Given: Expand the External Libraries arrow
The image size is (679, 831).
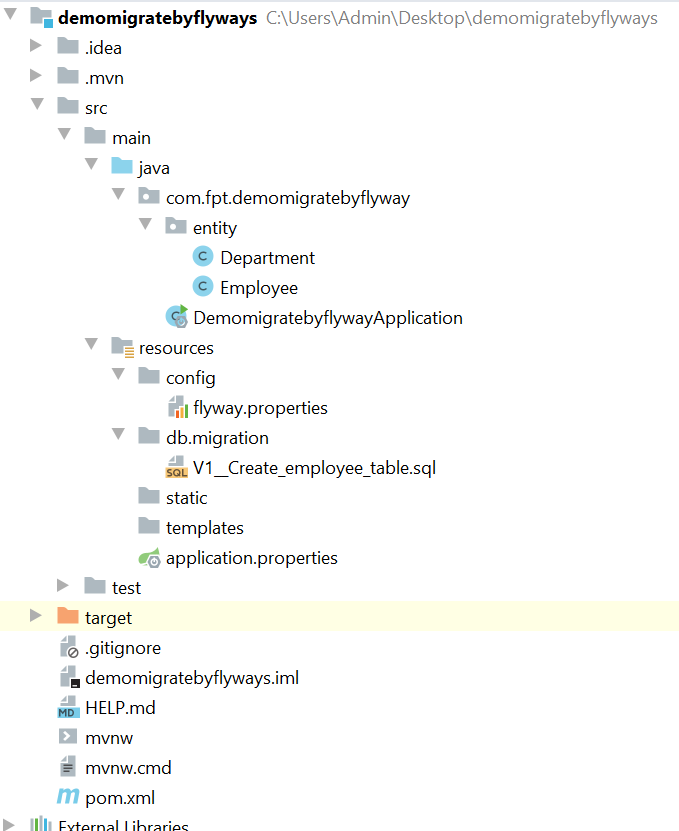Looking at the screenshot, I should click(9, 825).
